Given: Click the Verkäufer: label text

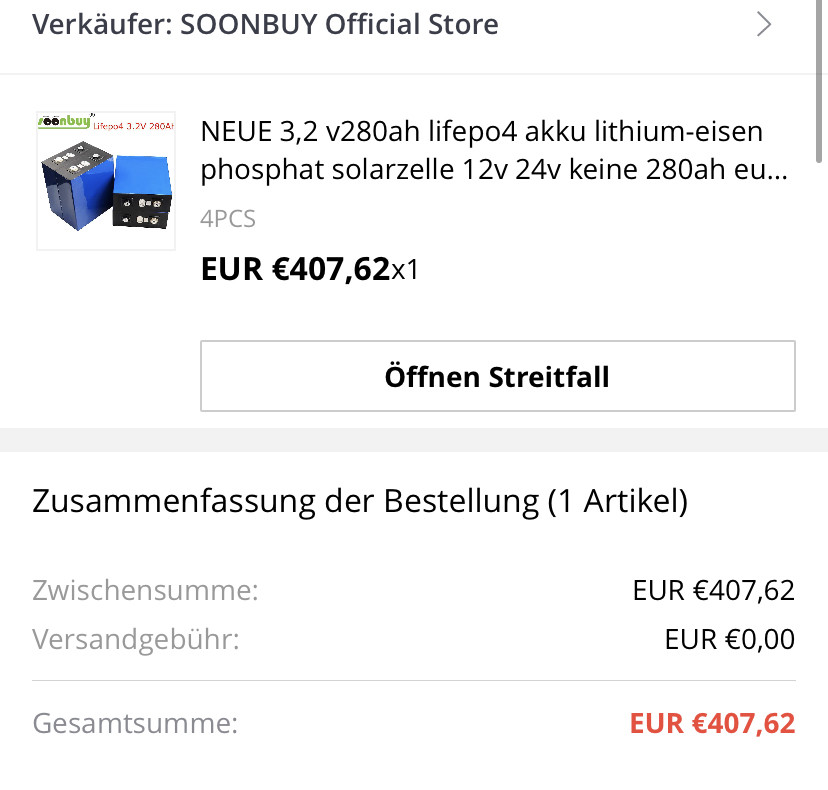Looking at the screenshot, I should (x=102, y=25).
